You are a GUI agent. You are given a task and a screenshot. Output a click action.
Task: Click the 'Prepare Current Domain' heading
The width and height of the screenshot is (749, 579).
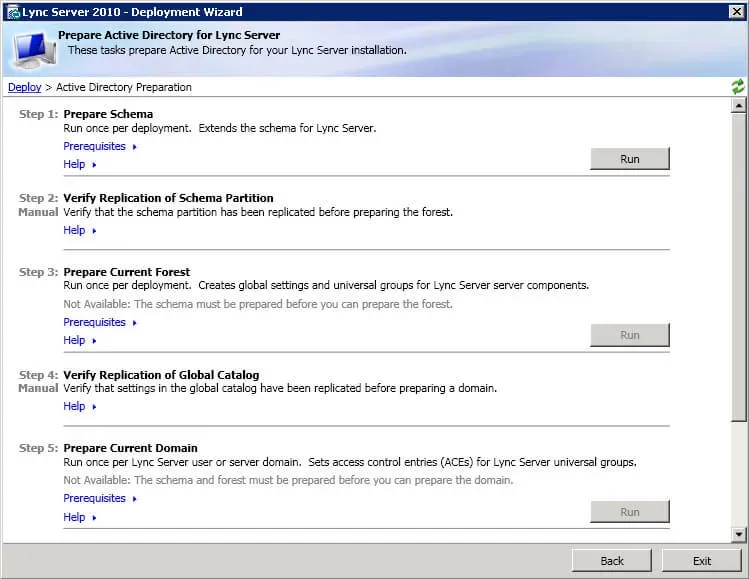[130, 448]
